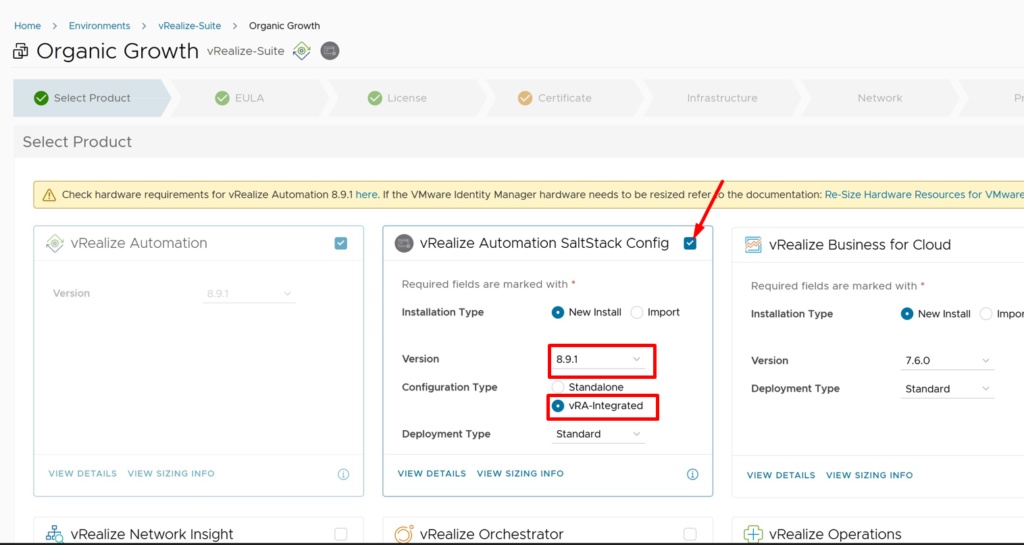Click vRealize Business for Cloud card title
The image size is (1024, 545).
[x=860, y=245]
